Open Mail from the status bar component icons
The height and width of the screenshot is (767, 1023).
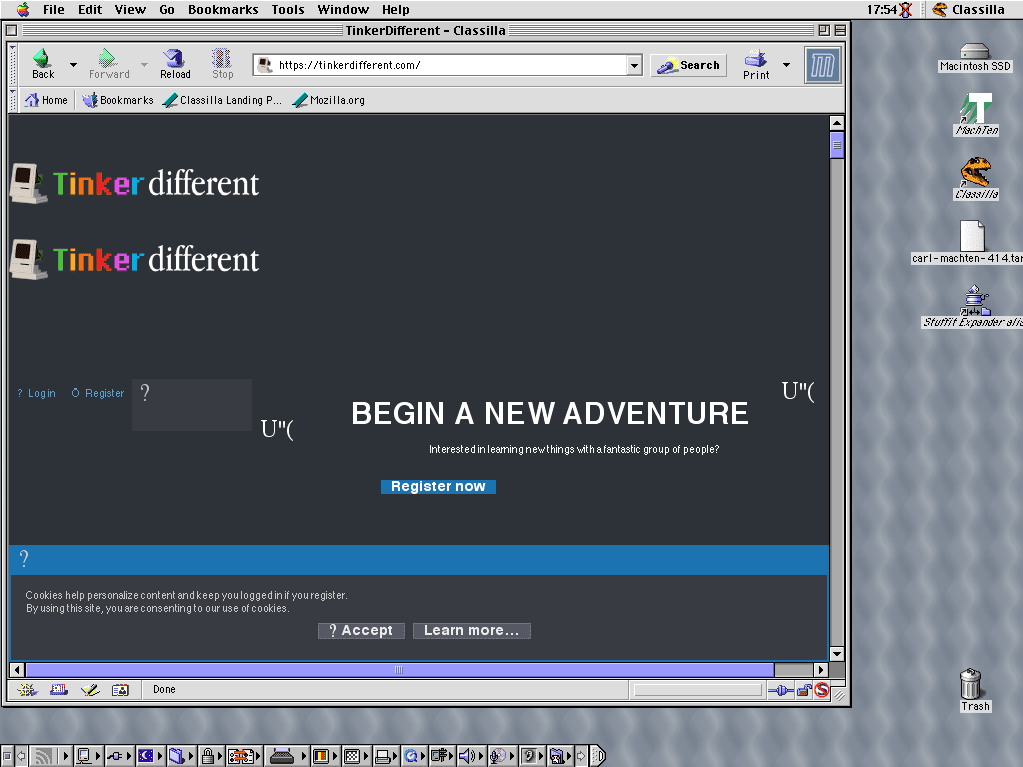59,689
